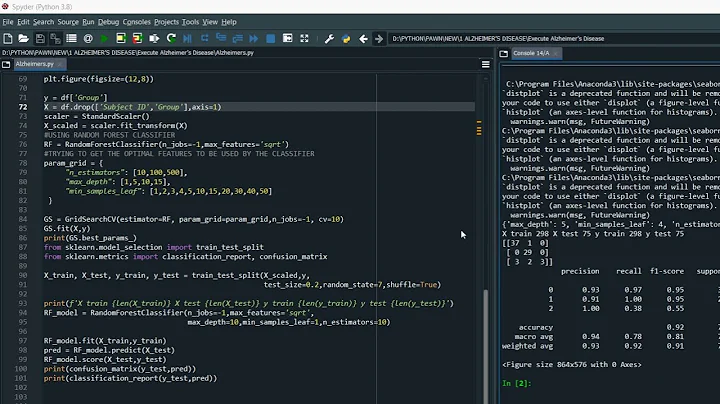Go forward with right arrow

click(x=379, y=39)
